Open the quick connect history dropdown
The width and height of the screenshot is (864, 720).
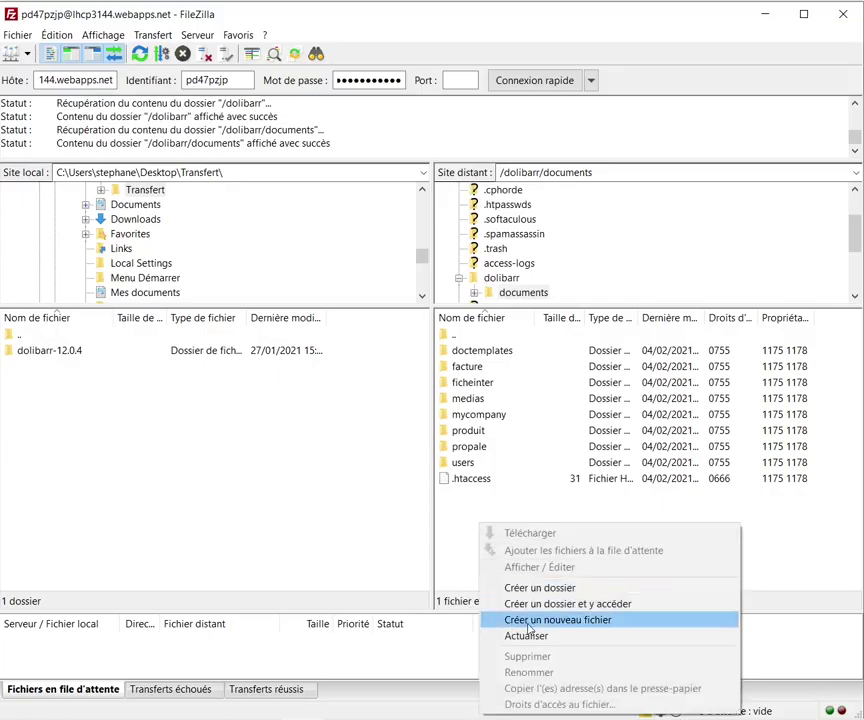pyautogui.click(x=591, y=81)
